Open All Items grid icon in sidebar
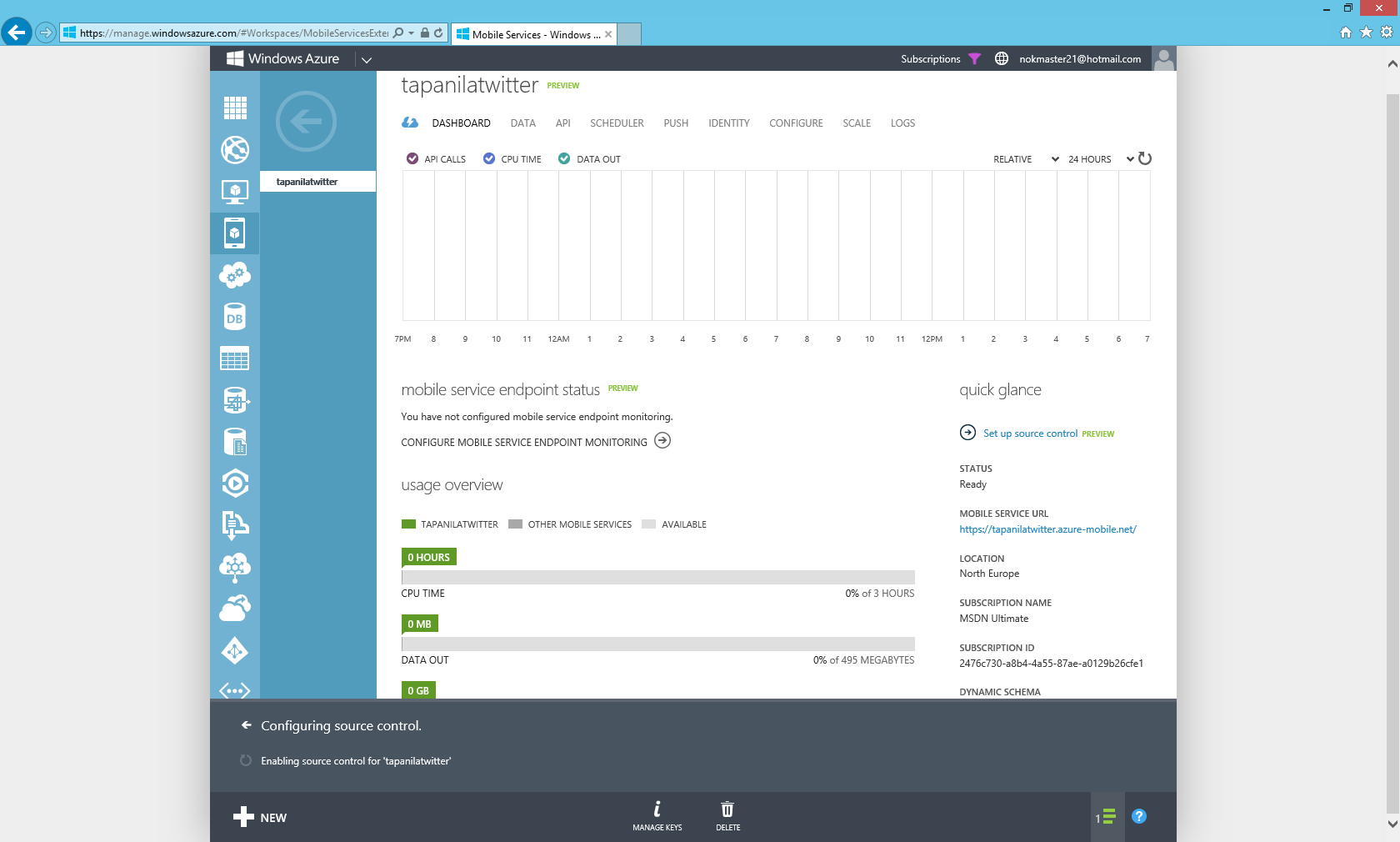 point(235,108)
